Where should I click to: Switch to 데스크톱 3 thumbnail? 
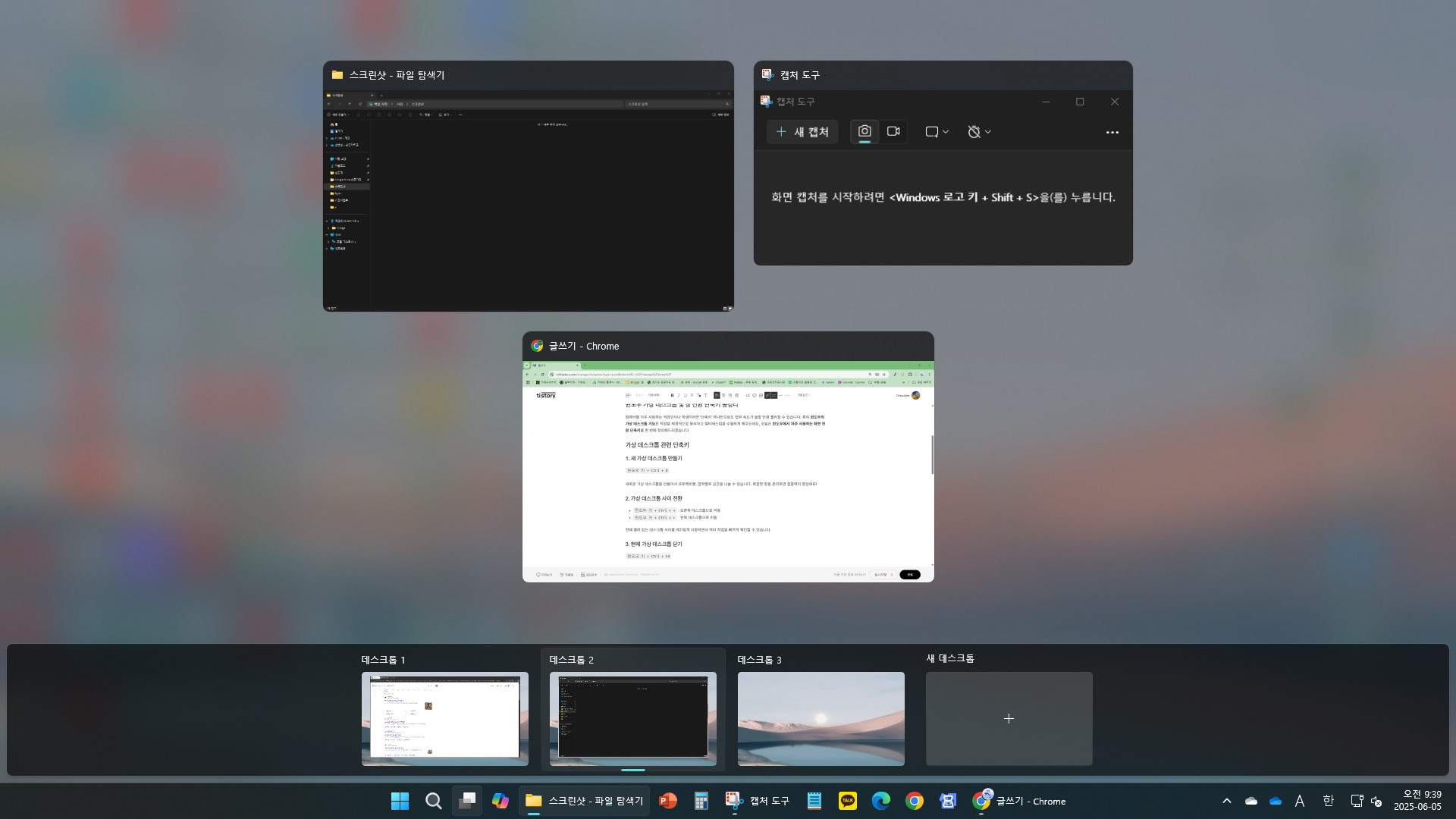(x=821, y=718)
